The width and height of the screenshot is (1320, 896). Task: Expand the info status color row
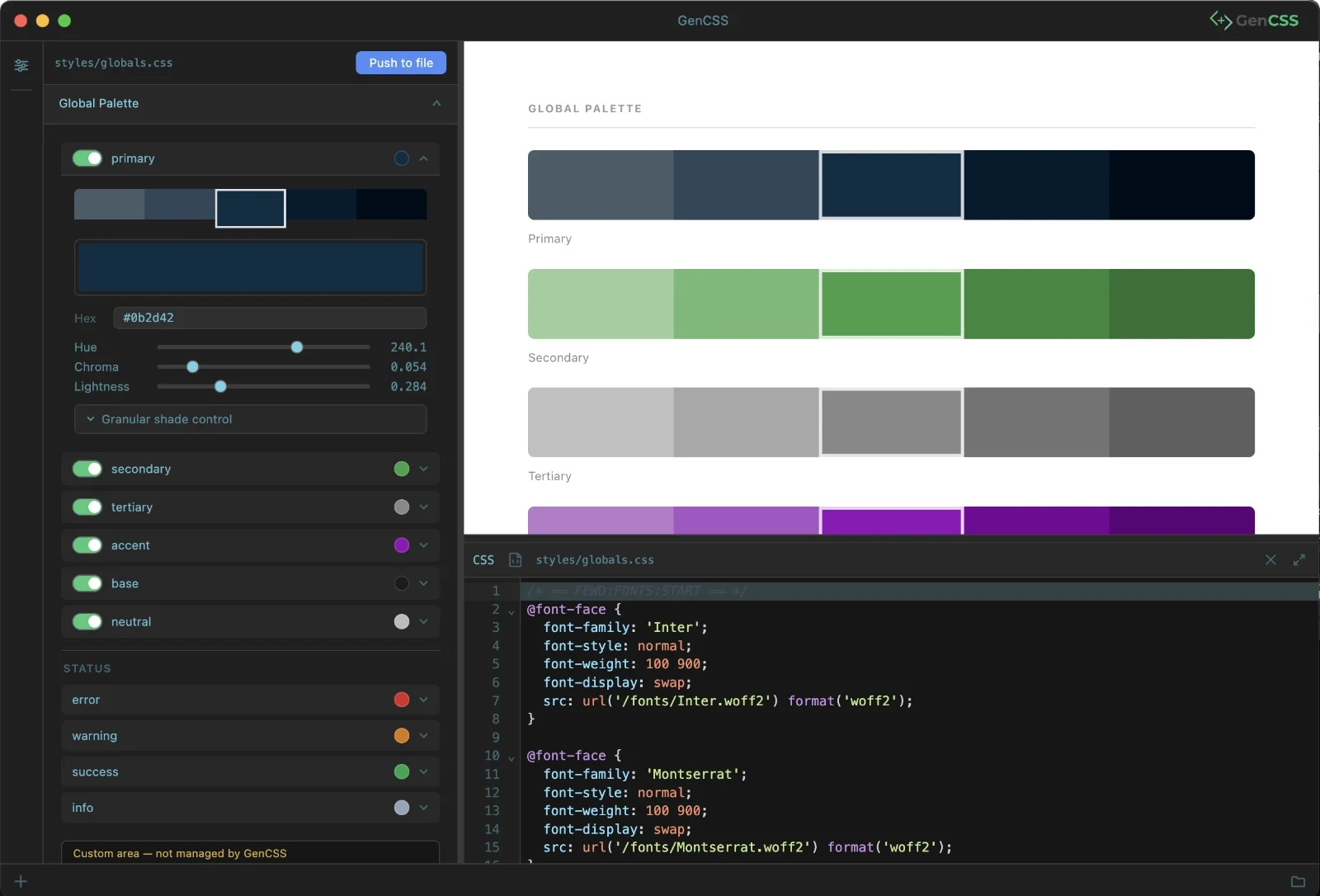(424, 808)
